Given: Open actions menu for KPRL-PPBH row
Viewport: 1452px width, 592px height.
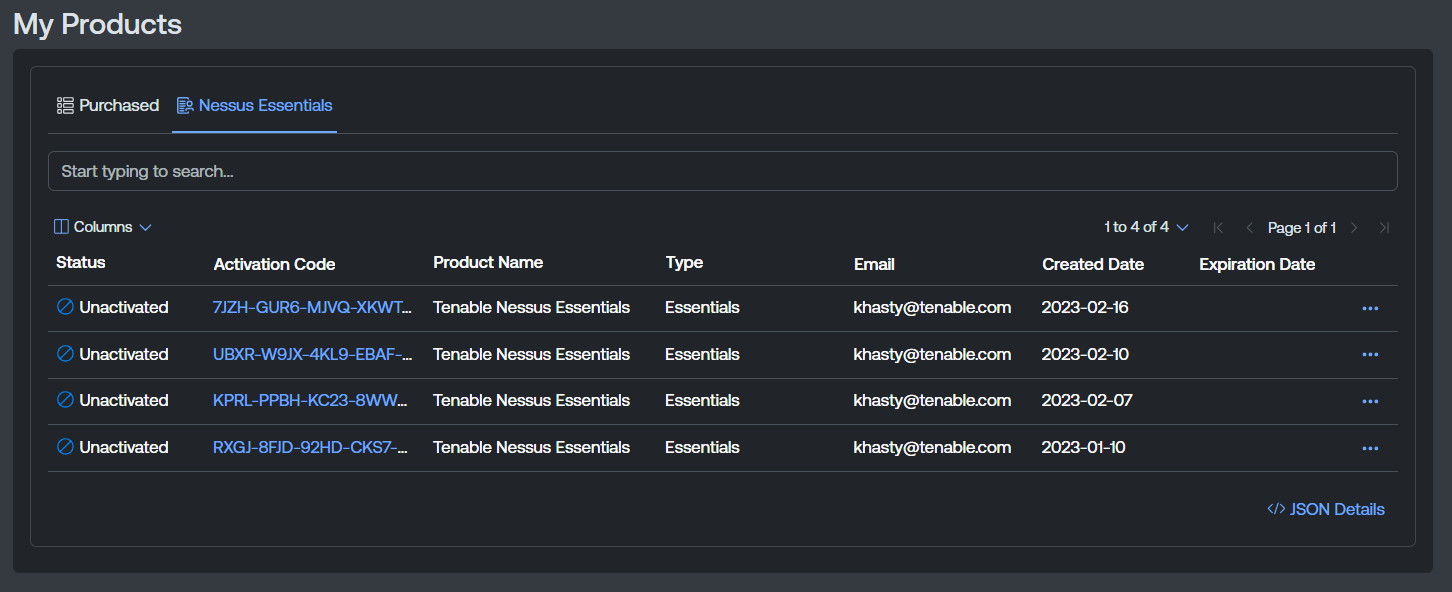Looking at the screenshot, I should click(1370, 401).
